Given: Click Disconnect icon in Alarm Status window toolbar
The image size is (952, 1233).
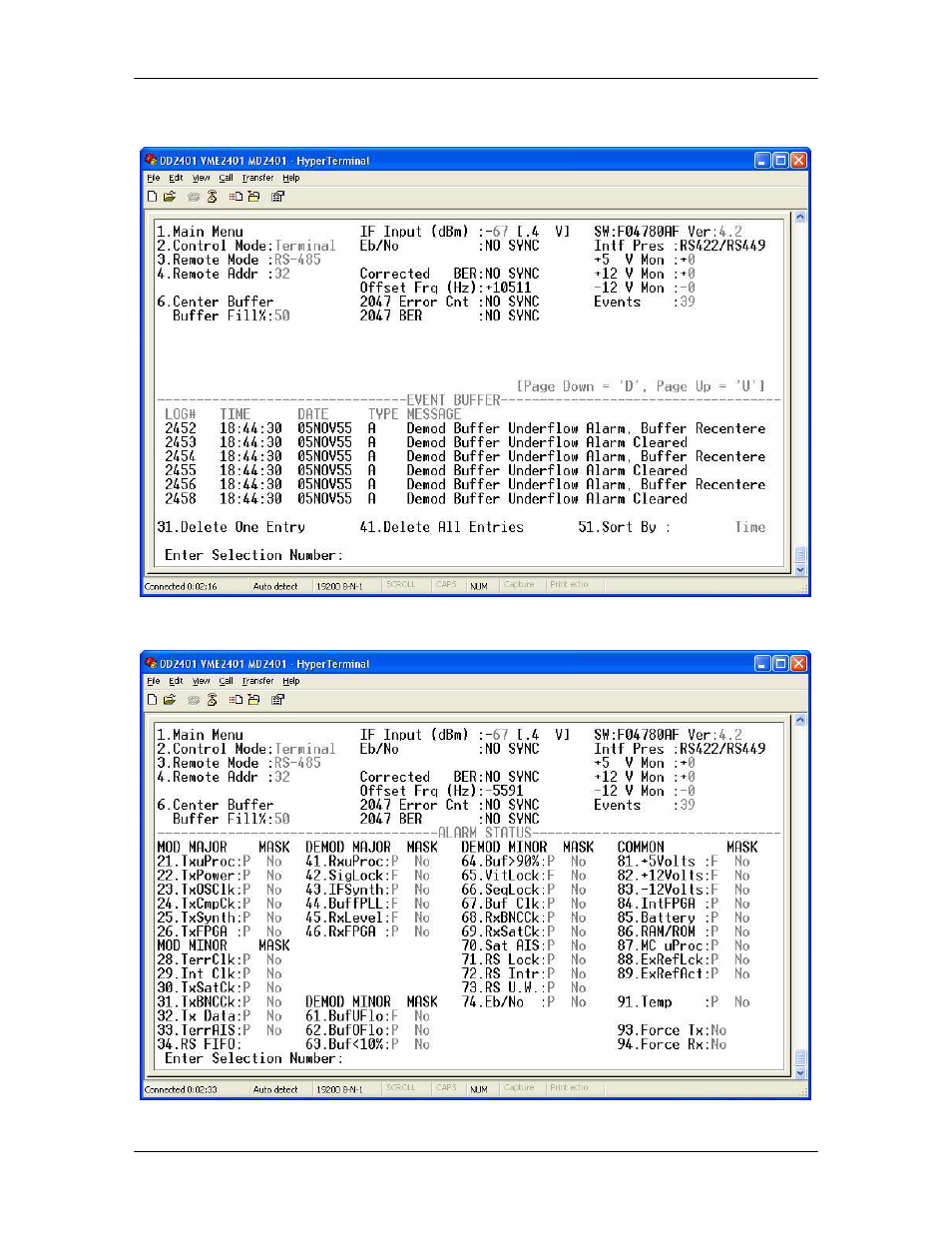Looking at the screenshot, I should coord(212,700).
